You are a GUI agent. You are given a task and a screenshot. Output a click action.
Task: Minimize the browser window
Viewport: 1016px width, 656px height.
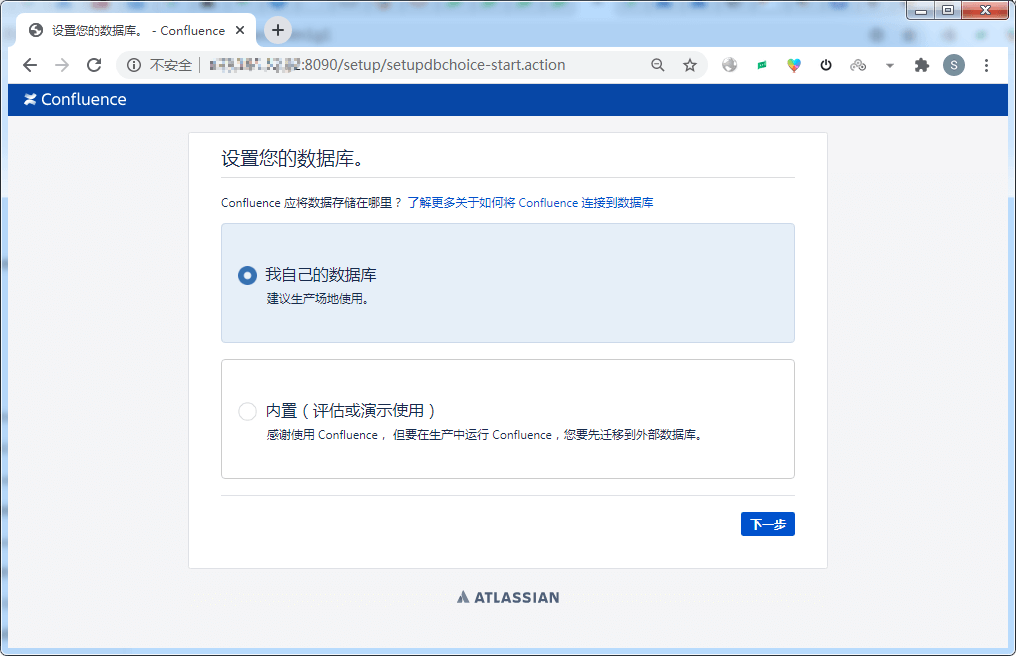click(x=920, y=10)
